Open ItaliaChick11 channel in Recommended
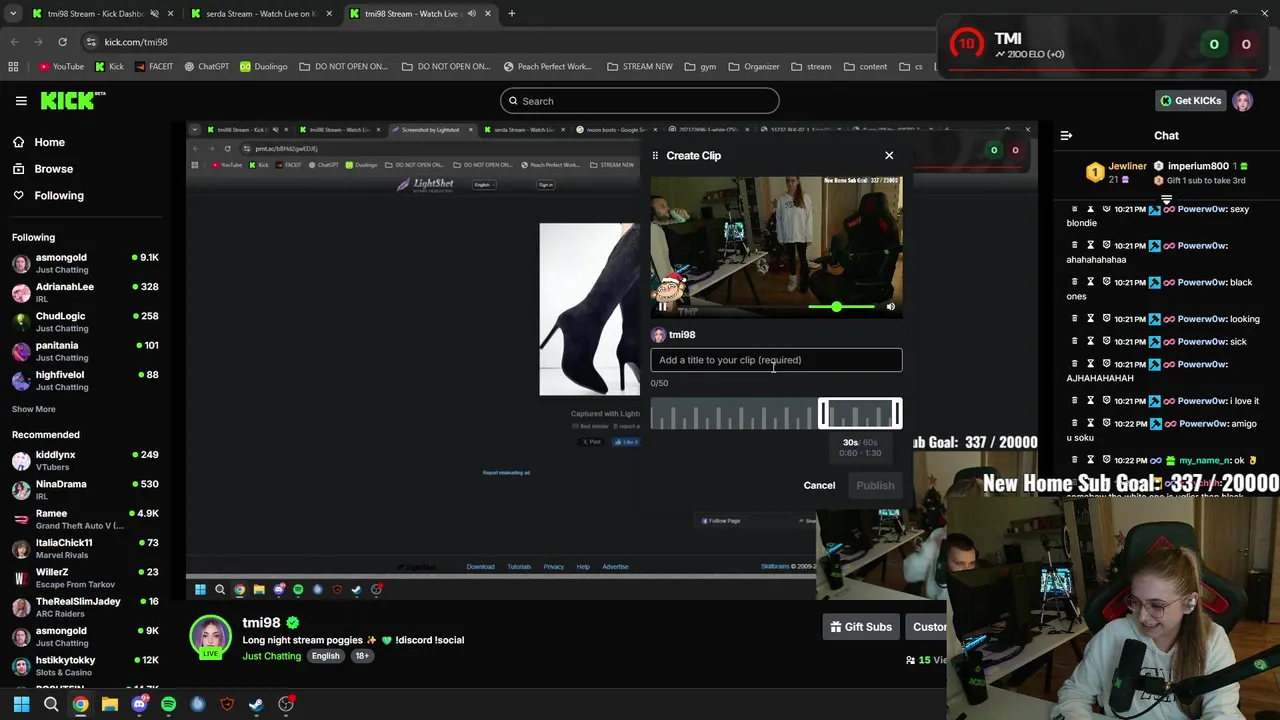The width and height of the screenshot is (1280, 720). tap(85, 548)
